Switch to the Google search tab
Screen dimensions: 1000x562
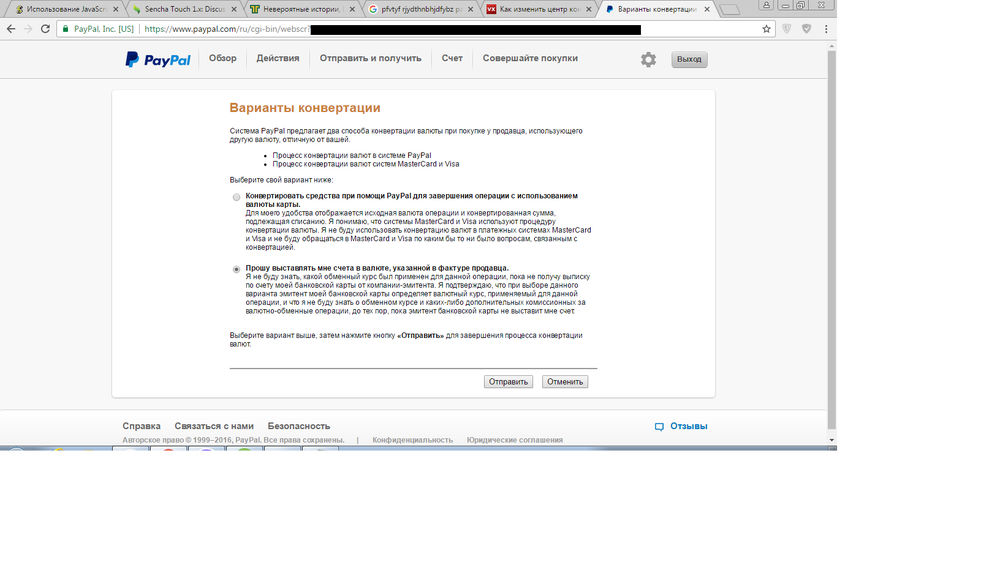(421, 10)
